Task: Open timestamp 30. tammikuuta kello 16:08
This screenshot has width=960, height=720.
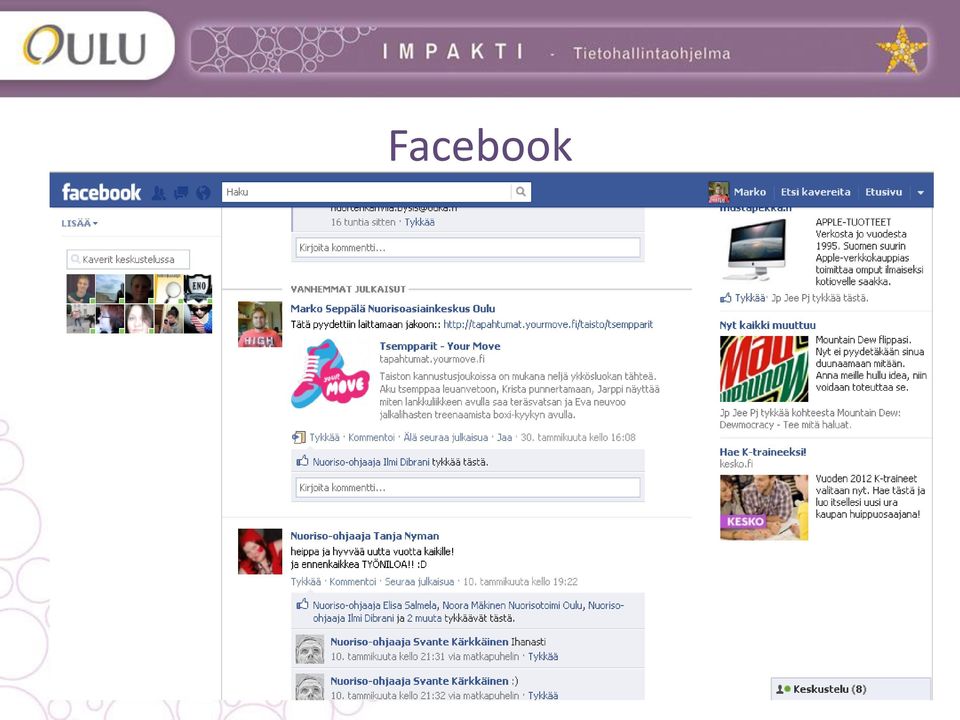Action: [578, 437]
